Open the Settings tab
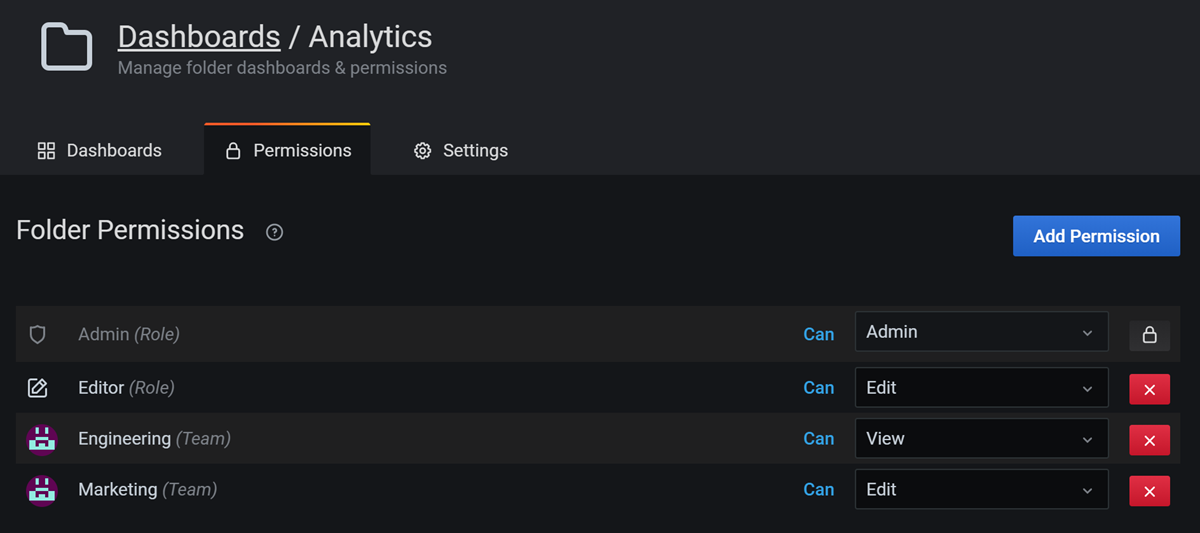 coord(461,151)
